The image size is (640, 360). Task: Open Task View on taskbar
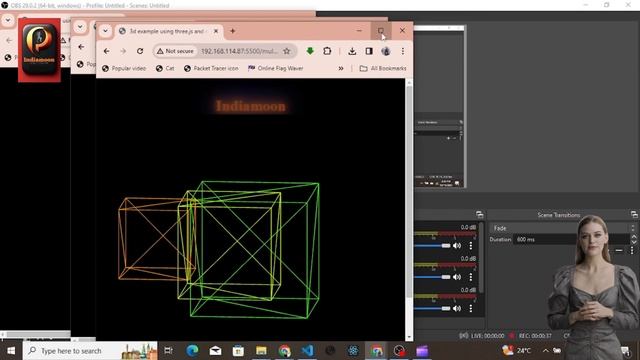168,351
